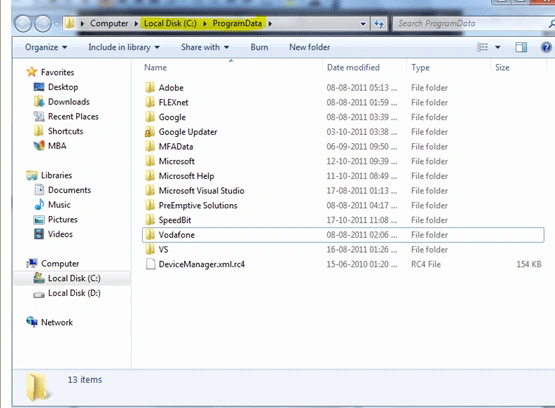
Task: Expand the arrow after Computer breadcrumb
Action: coord(136,24)
